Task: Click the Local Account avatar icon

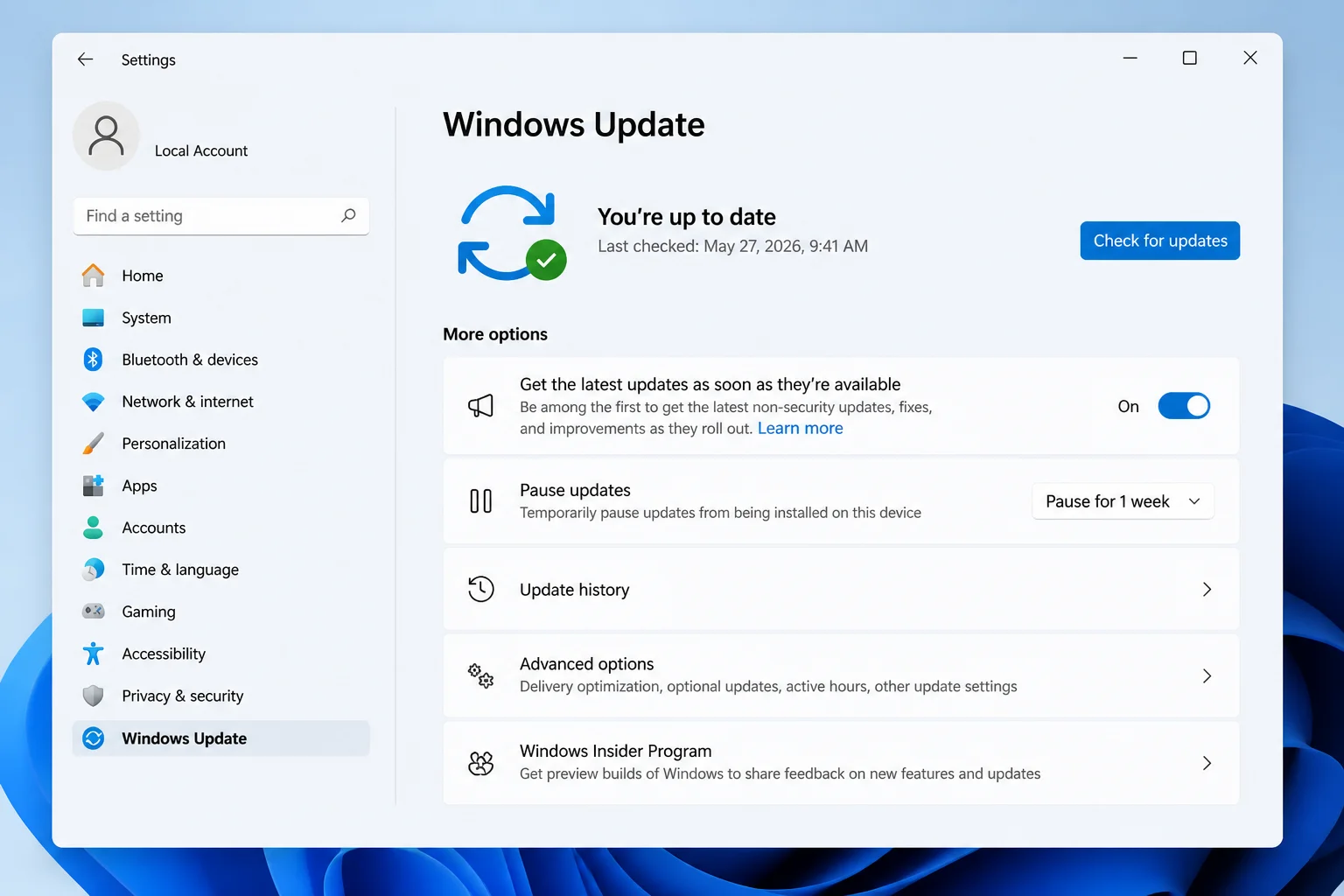Action: (x=106, y=136)
